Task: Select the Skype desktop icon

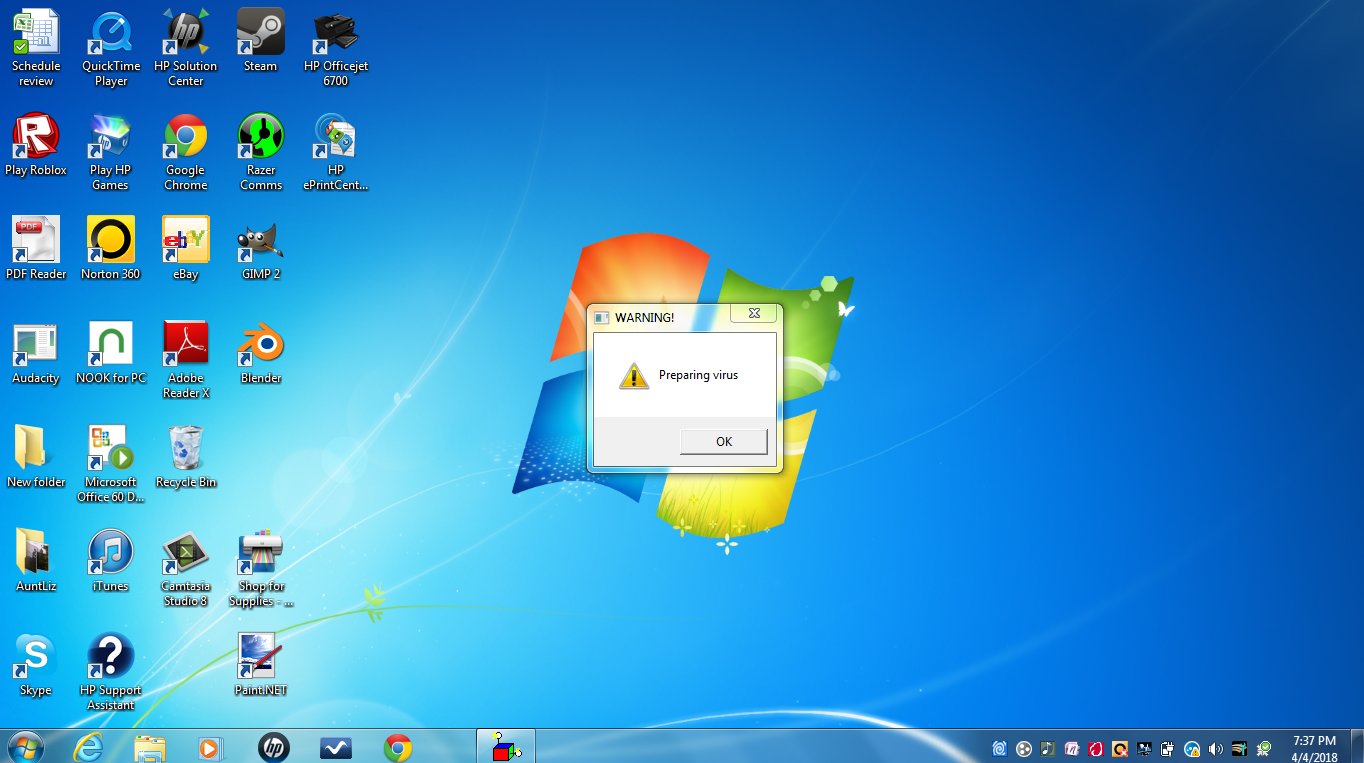Action: 36,665
